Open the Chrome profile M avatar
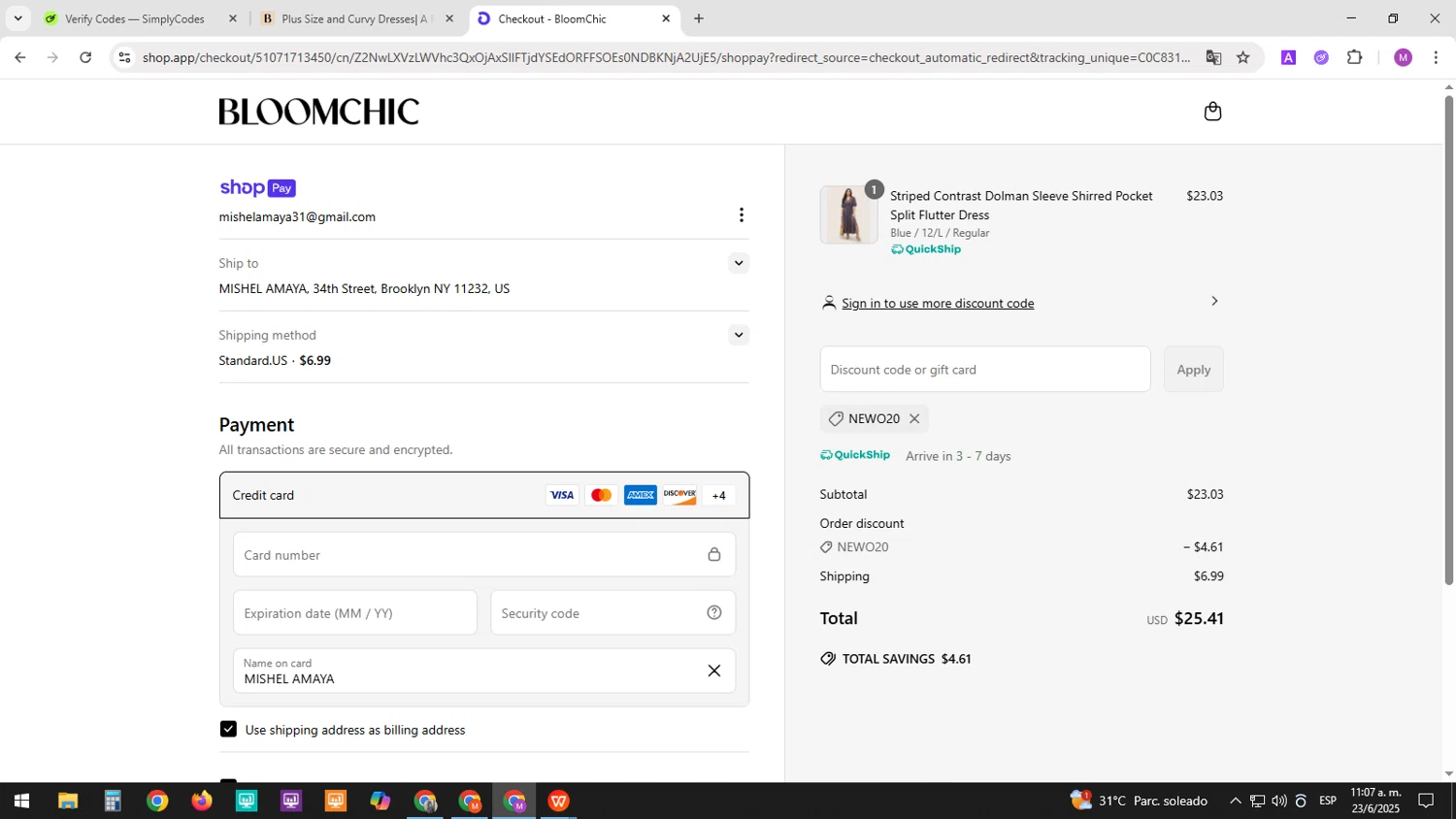The image size is (1456, 819). click(x=1403, y=57)
